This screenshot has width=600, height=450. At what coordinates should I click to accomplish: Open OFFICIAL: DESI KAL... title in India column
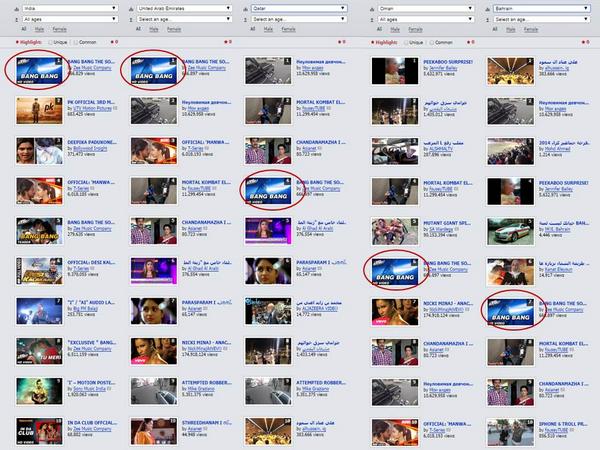[x=91, y=262]
